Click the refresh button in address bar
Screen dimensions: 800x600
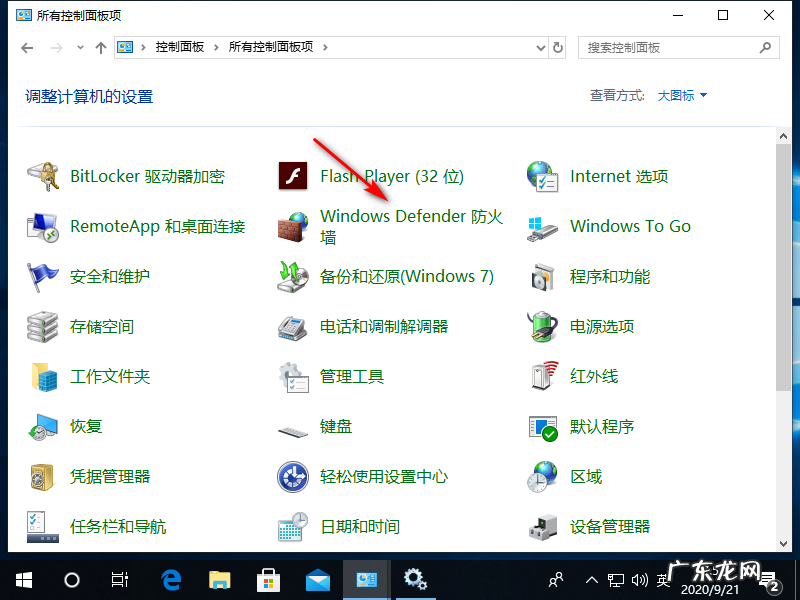(x=558, y=47)
